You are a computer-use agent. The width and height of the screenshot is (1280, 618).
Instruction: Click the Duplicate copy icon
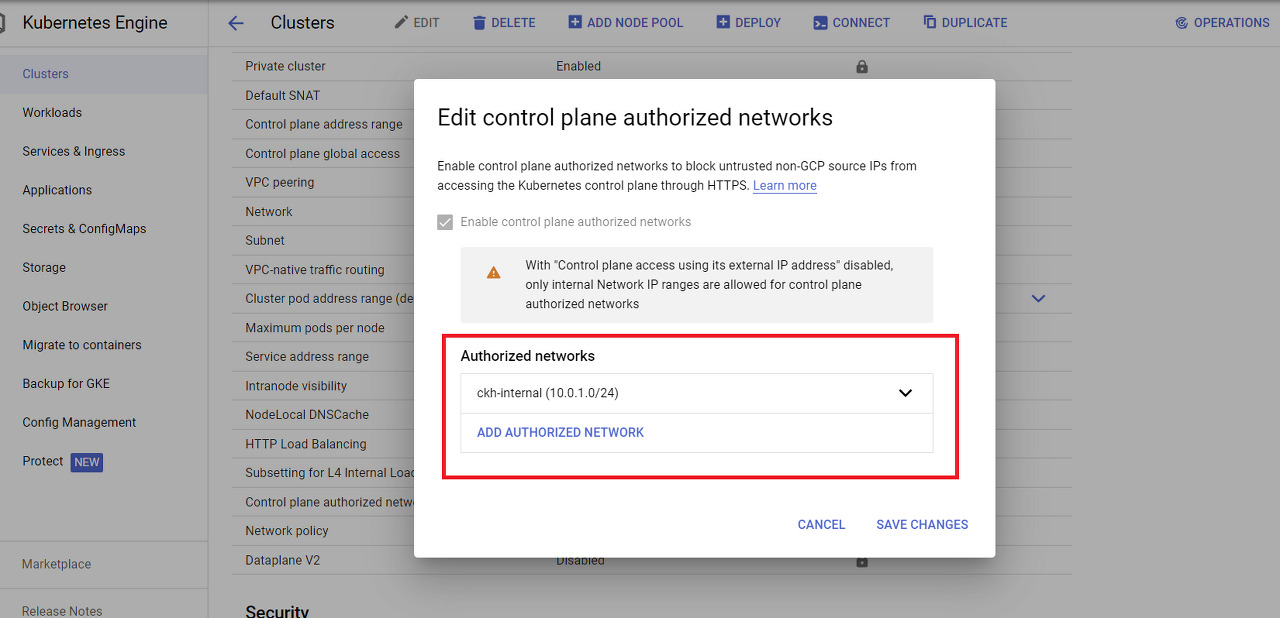[x=930, y=22]
